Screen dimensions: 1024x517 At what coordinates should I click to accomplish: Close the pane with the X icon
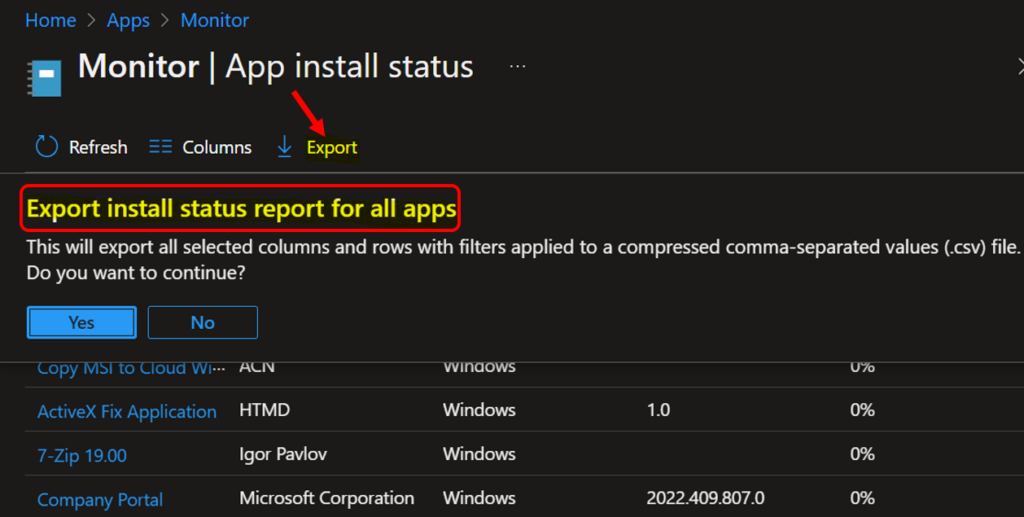(1018, 67)
